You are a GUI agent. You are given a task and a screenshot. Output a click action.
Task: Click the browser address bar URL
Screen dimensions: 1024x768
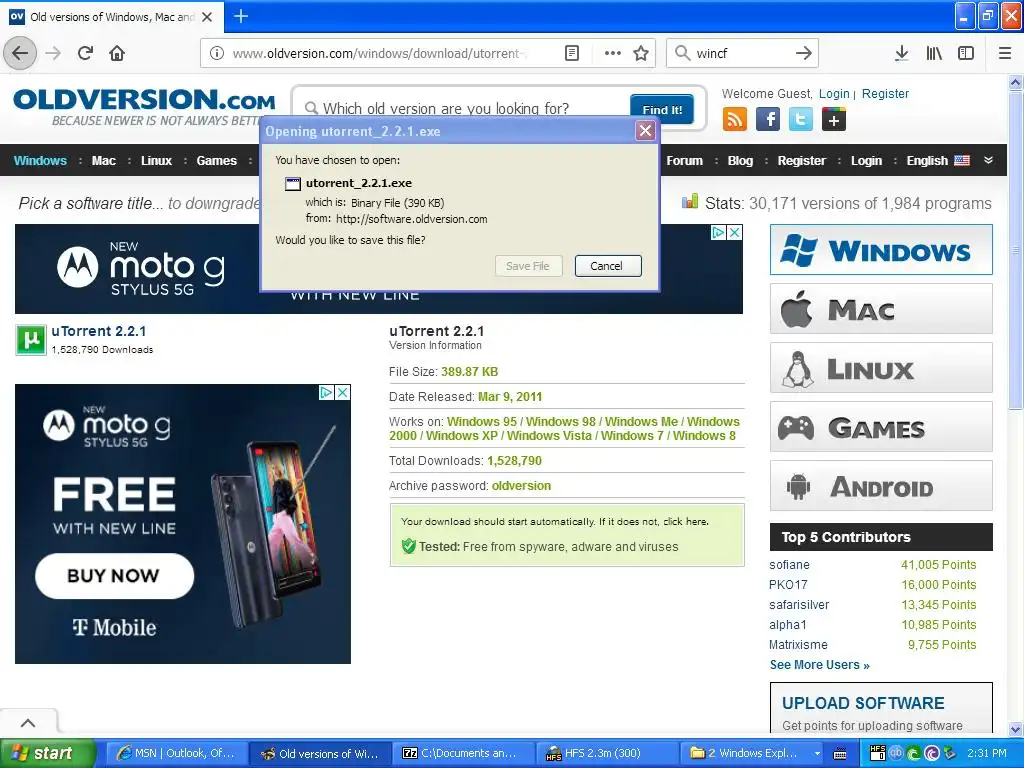379,53
